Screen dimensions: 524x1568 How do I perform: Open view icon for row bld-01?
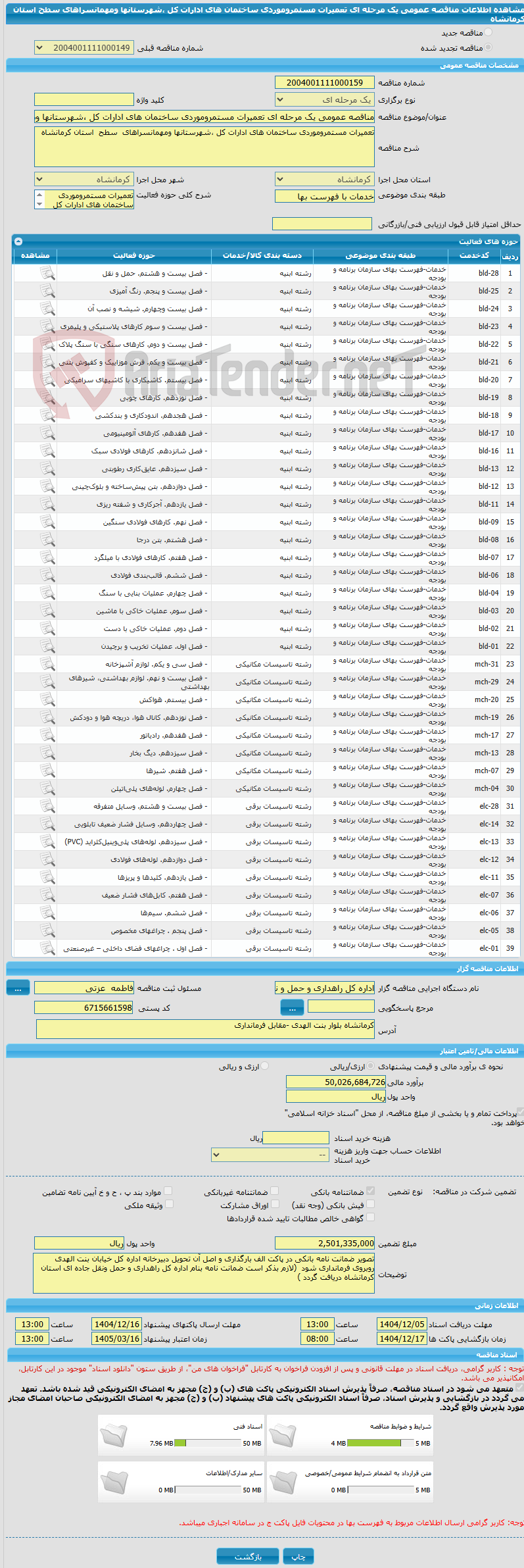pyautogui.click(x=47, y=646)
